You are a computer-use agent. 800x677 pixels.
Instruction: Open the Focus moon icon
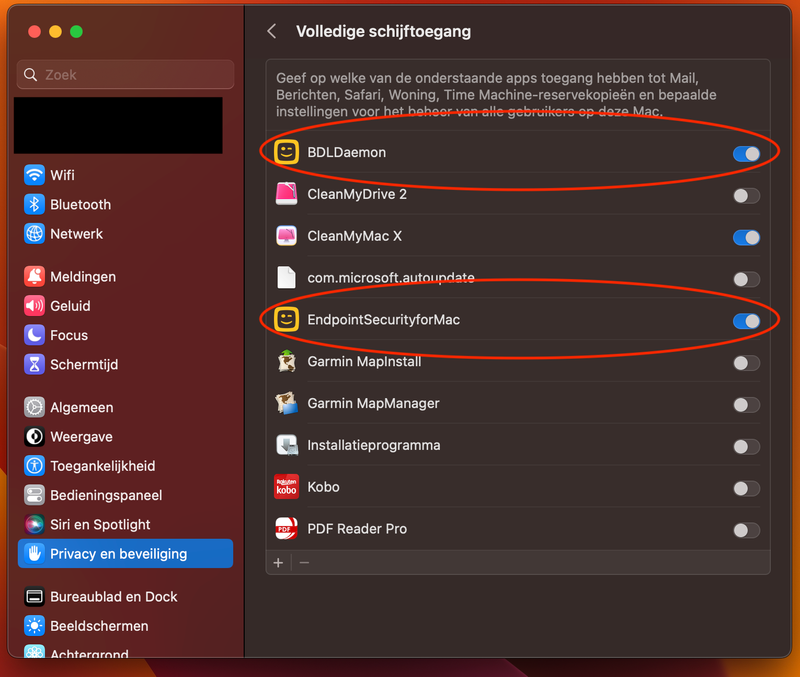[x=35, y=335]
